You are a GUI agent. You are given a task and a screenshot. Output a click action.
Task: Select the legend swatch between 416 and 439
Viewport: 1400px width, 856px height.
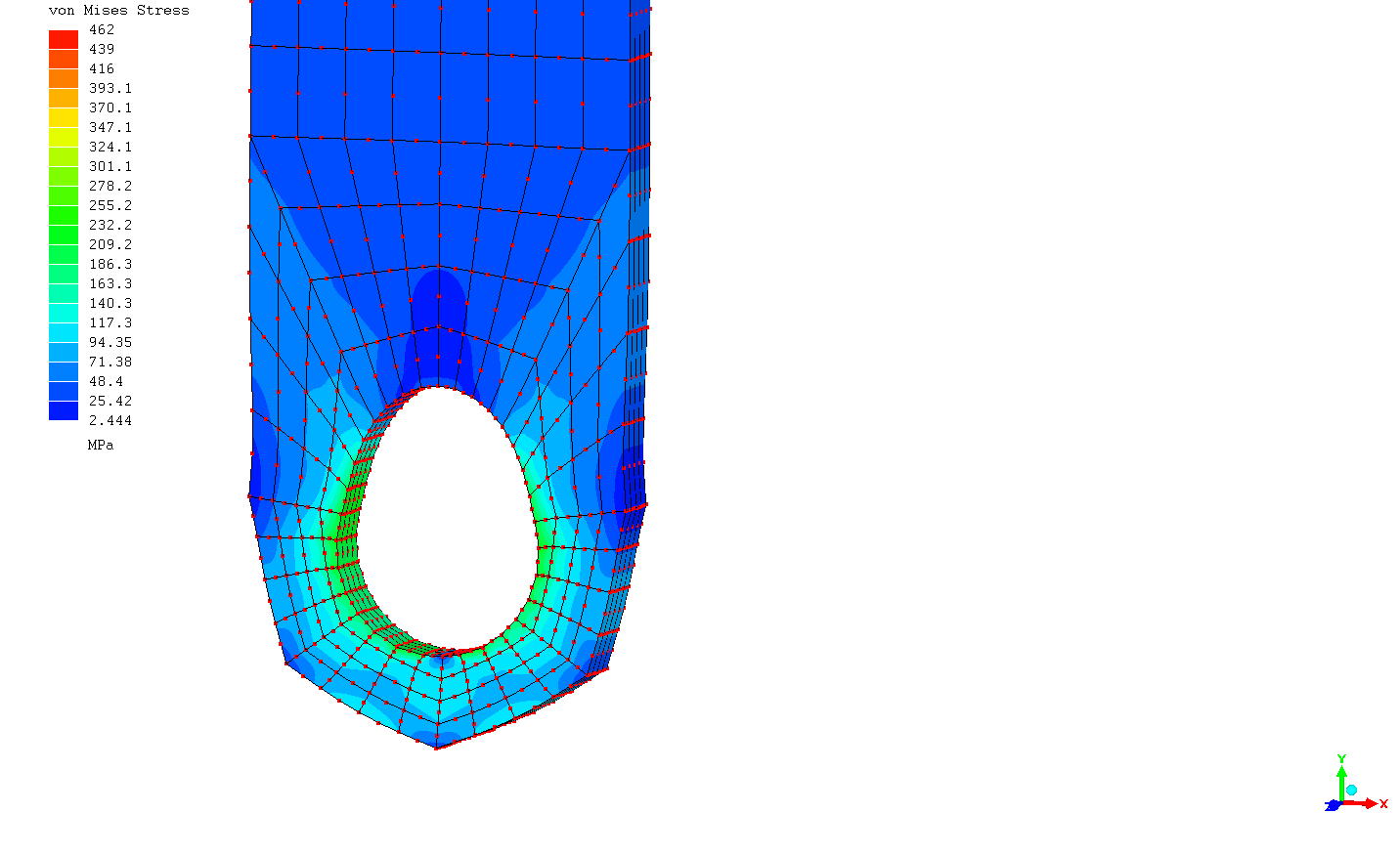[64, 59]
